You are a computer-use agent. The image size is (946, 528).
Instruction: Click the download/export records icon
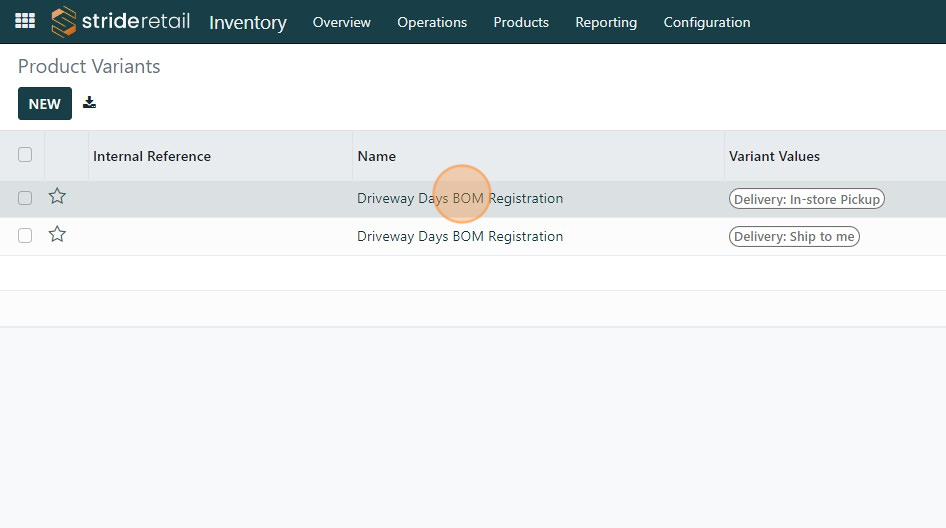coord(90,103)
